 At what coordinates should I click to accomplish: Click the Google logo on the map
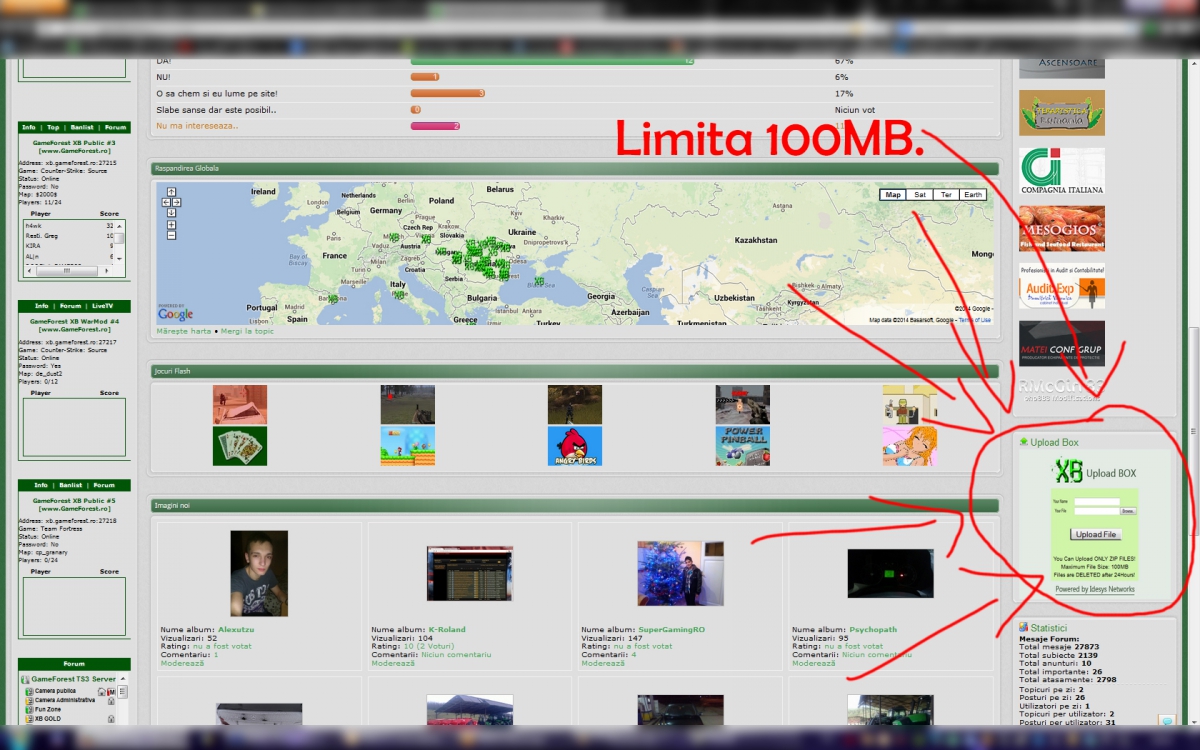pyautogui.click(x=175, y=313)
